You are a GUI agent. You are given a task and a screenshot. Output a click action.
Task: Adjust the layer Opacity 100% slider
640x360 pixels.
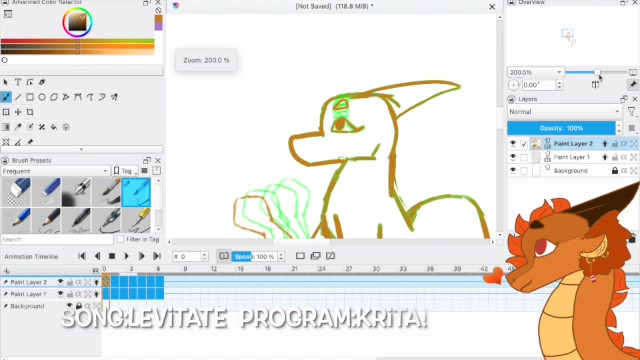561,128
